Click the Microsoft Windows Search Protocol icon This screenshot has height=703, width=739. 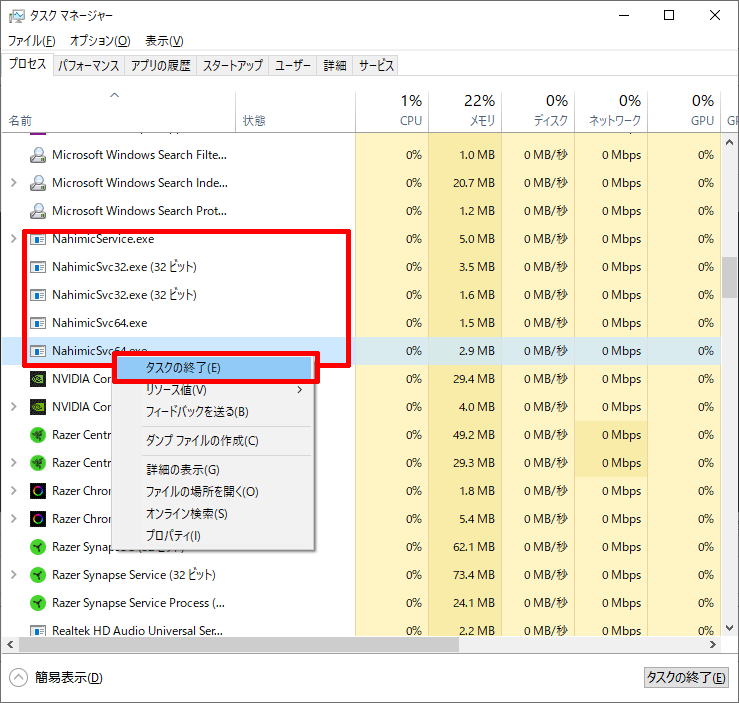pyautogui.click(x=38, y=211)
